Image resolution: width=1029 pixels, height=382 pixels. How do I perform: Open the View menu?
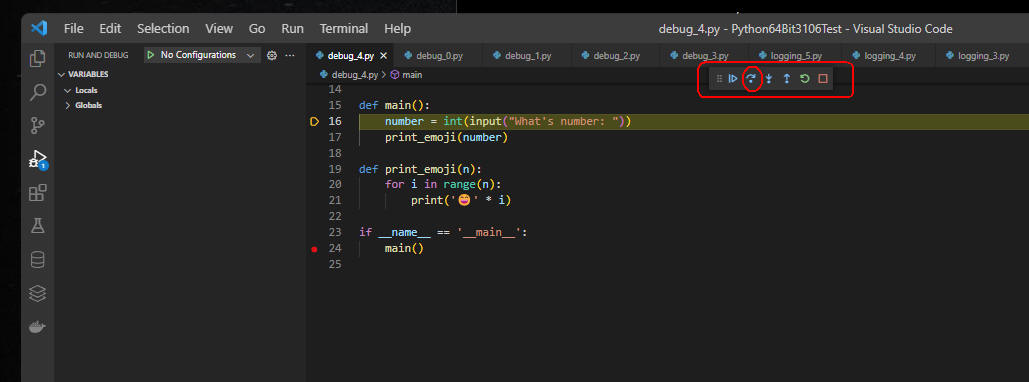coord(219,28)
